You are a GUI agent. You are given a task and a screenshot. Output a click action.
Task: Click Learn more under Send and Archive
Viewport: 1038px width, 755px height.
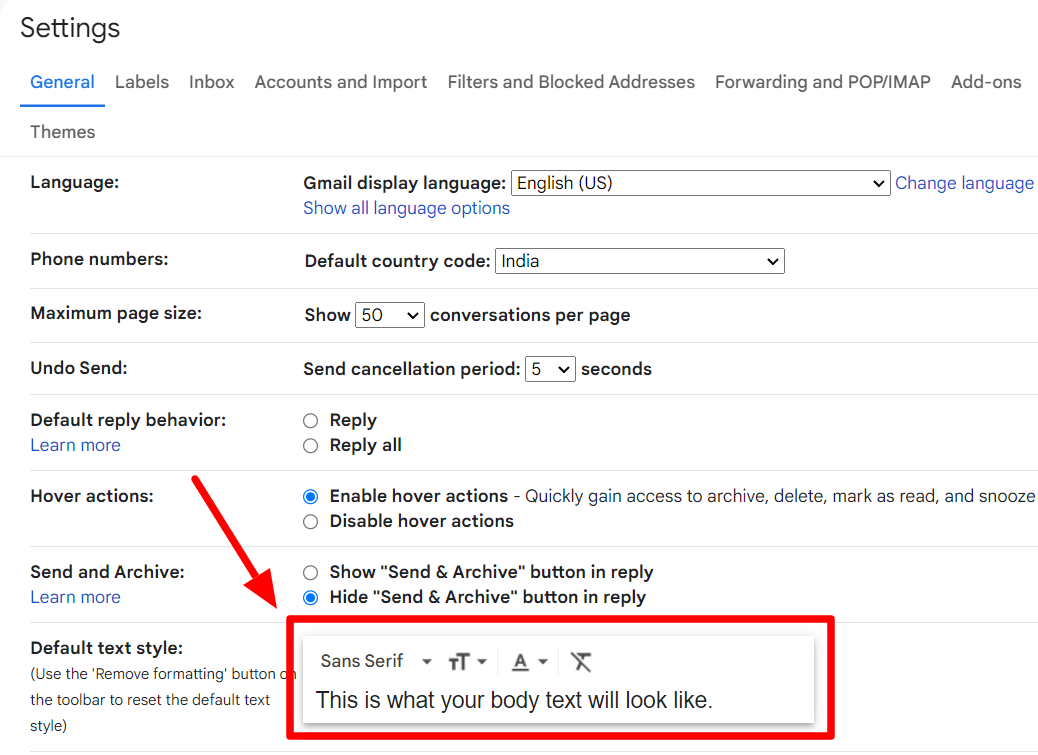coord(75,598)
